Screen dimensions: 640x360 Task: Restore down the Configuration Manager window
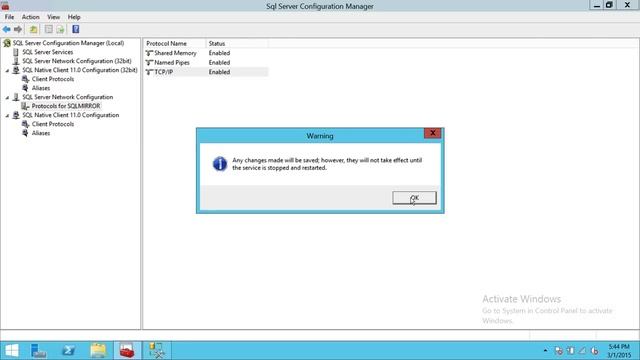pyautogui.click(x=609, y=5)
